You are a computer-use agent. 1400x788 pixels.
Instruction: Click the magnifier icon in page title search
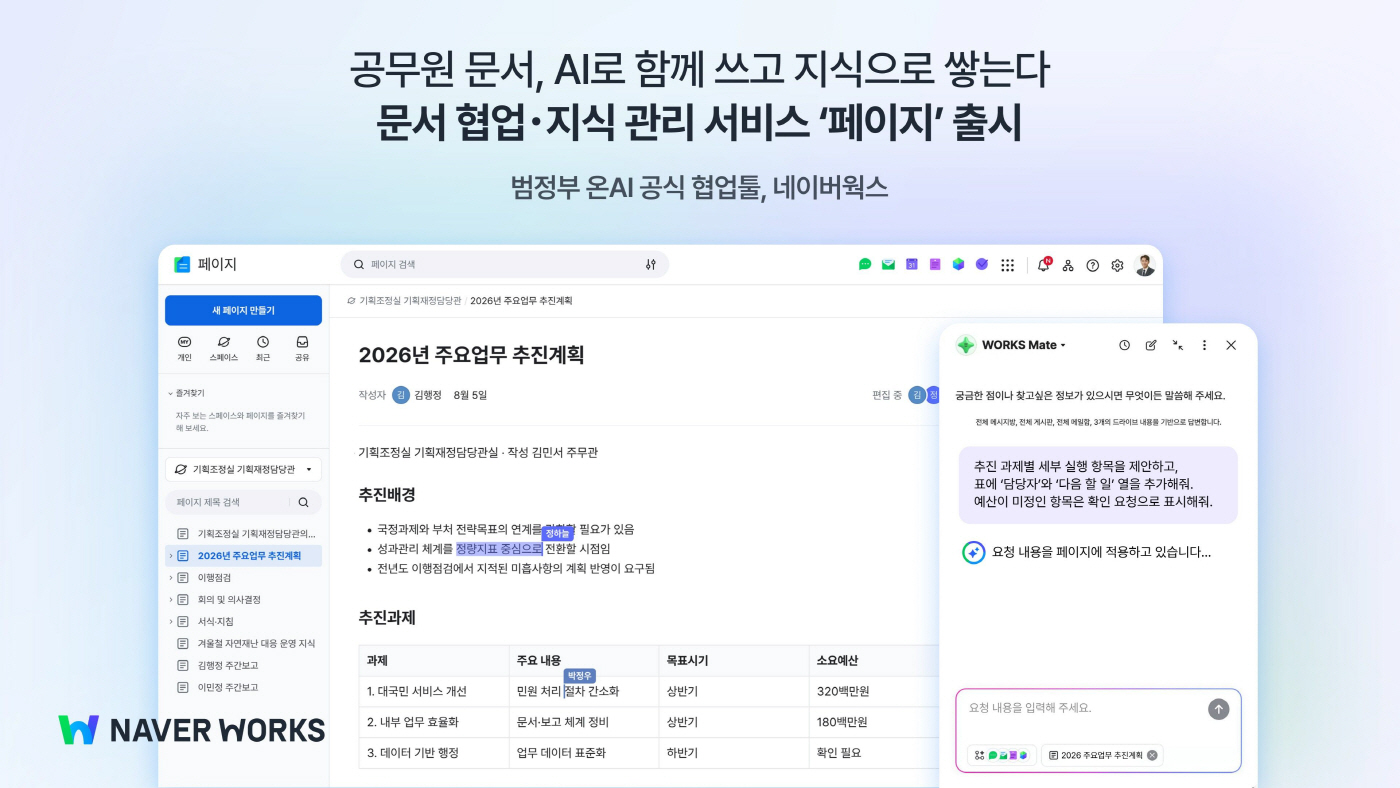point(304,502)
